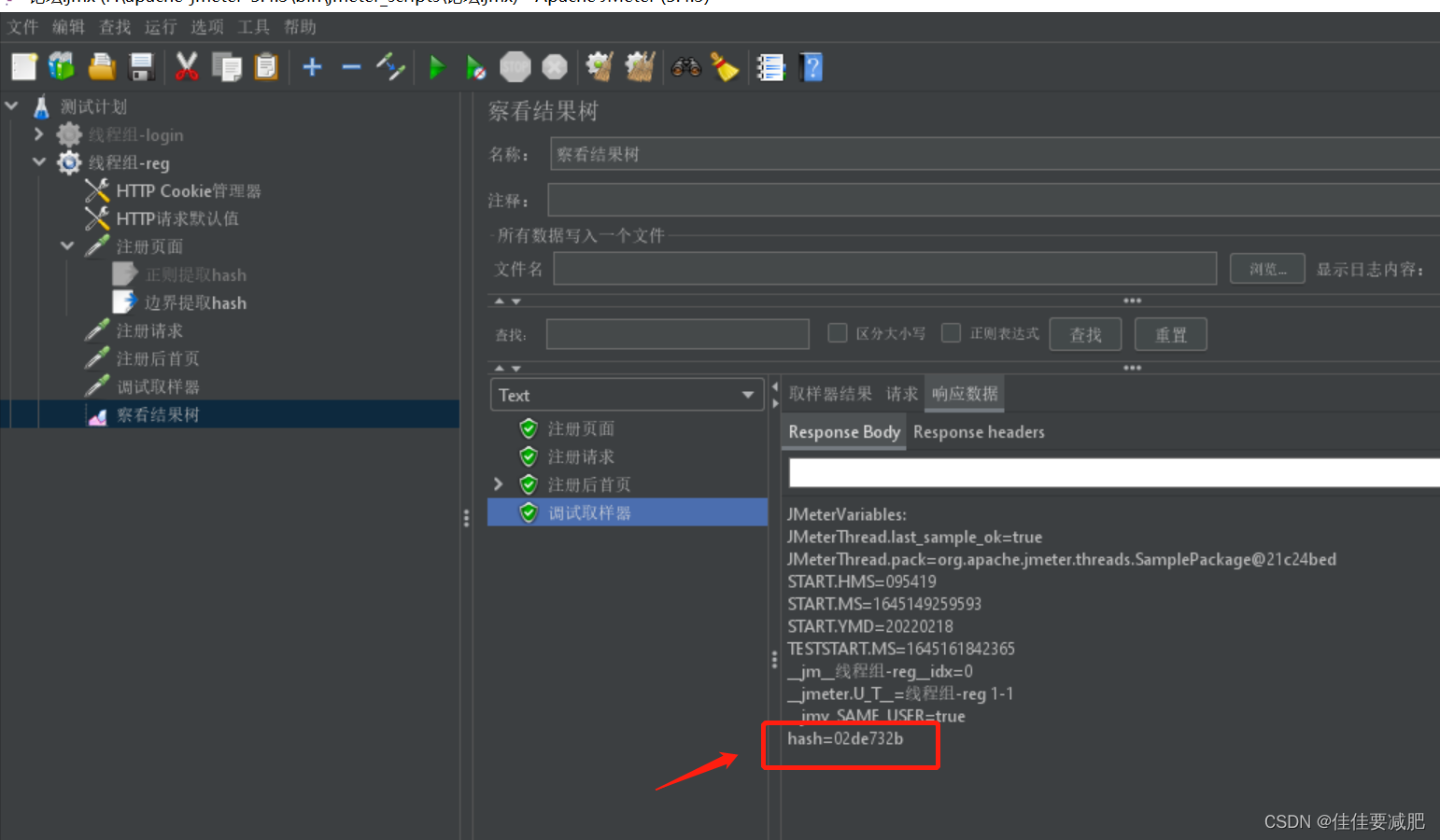Click the hash=02de732b response line
Image resolution: width=1440 pixels, height=840 pixels.
[x=845, y=738]
